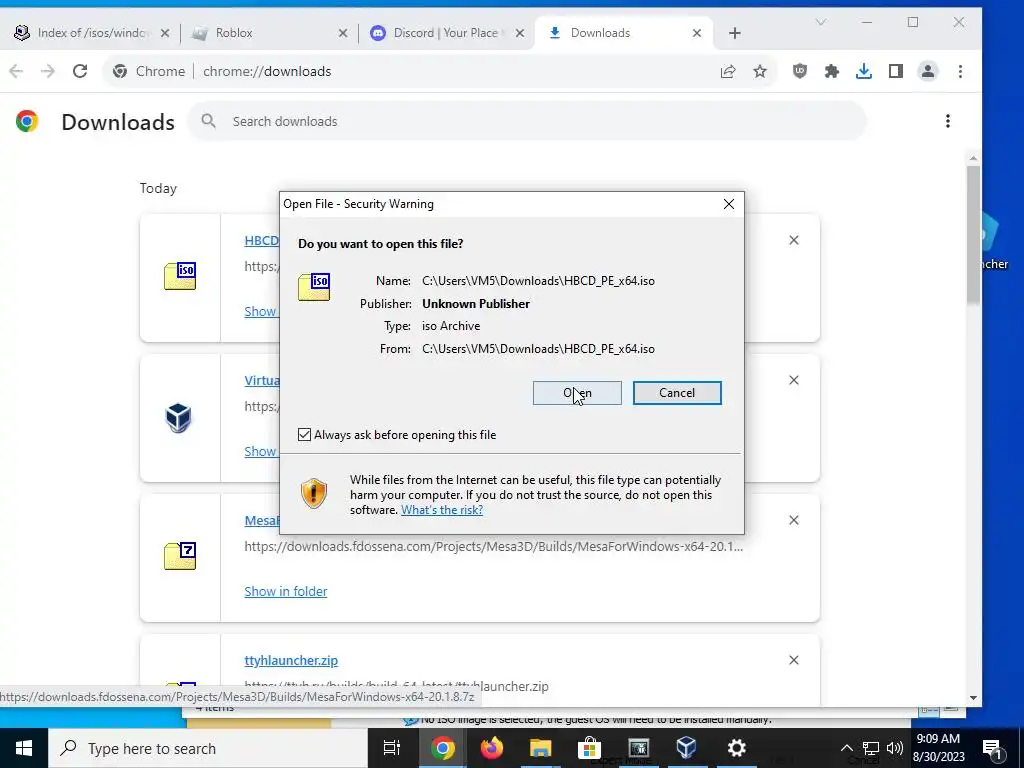Viewport: 1024px width, 768px height.
Task: Open the tab search dropdown arrow
Action: tap(821, 22)
